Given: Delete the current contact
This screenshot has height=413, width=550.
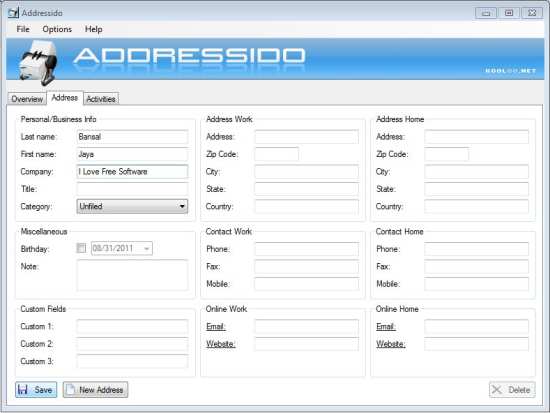Looking at the screenshot, I should point(512,389).
